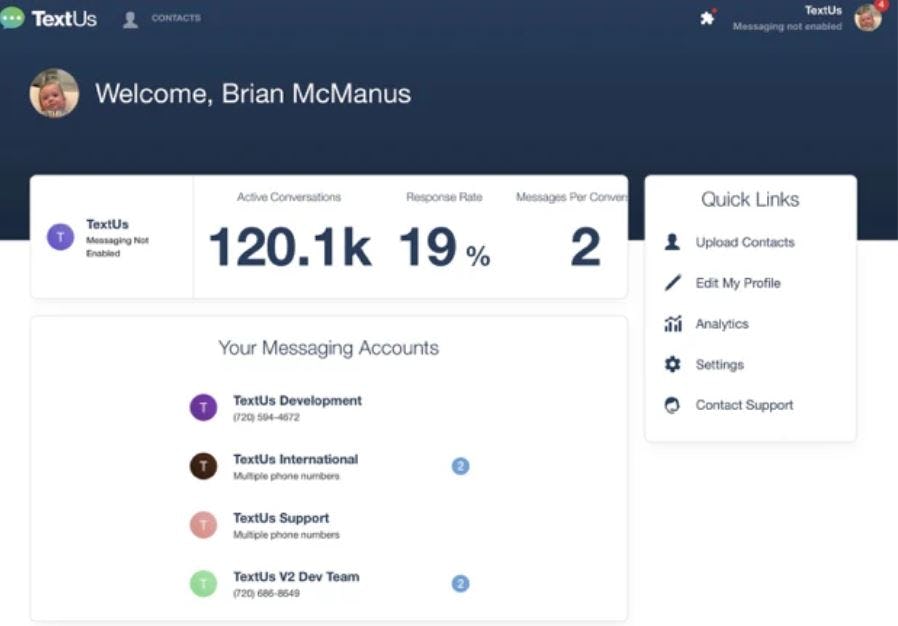The width and height of the screenshot is (898, 626).
Task: Click the pink TextUs Support avatar icon
Action: pos(204,524)
